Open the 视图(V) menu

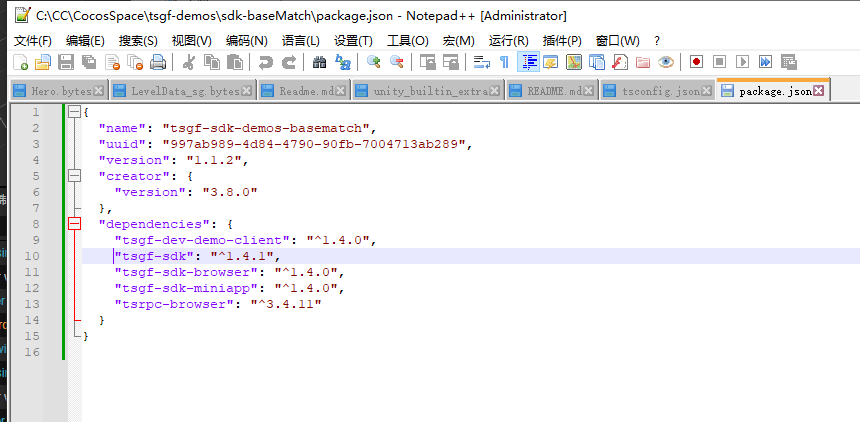pos(191,41)
